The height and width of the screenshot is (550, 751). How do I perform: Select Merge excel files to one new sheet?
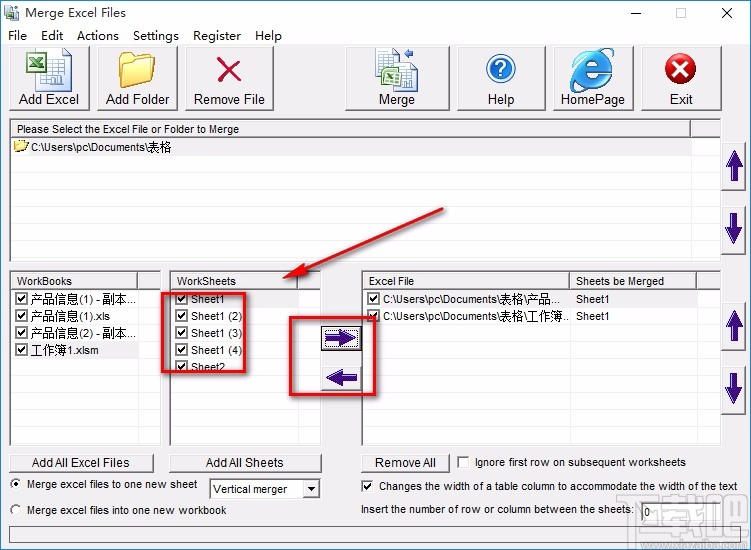coord(16,484)
